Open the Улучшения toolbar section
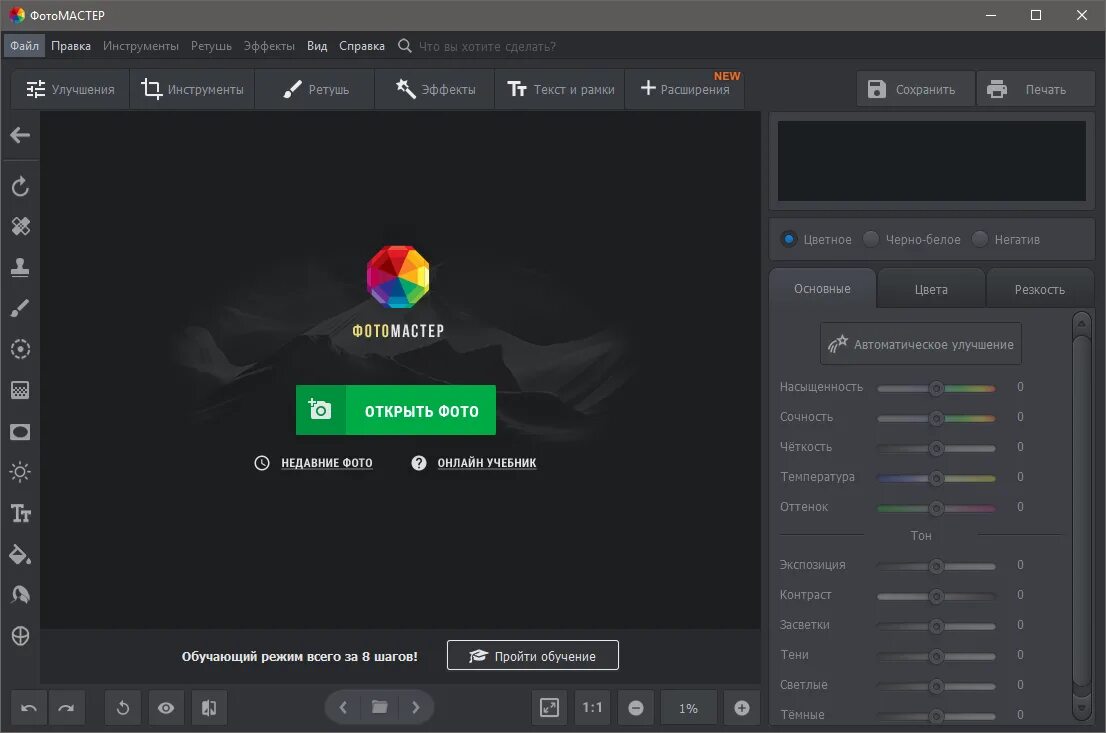The width and height of the screenshot is (1106, 733). (71, 89)
